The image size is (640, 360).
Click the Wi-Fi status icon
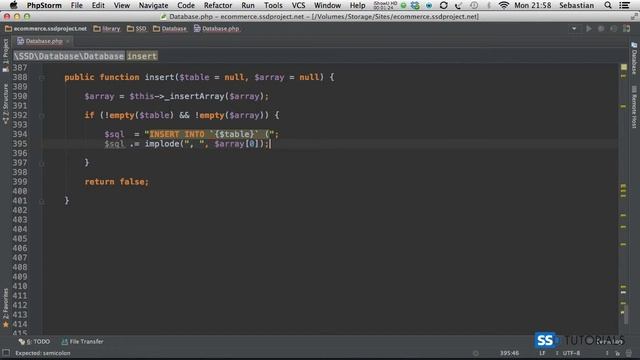(504, 5)
